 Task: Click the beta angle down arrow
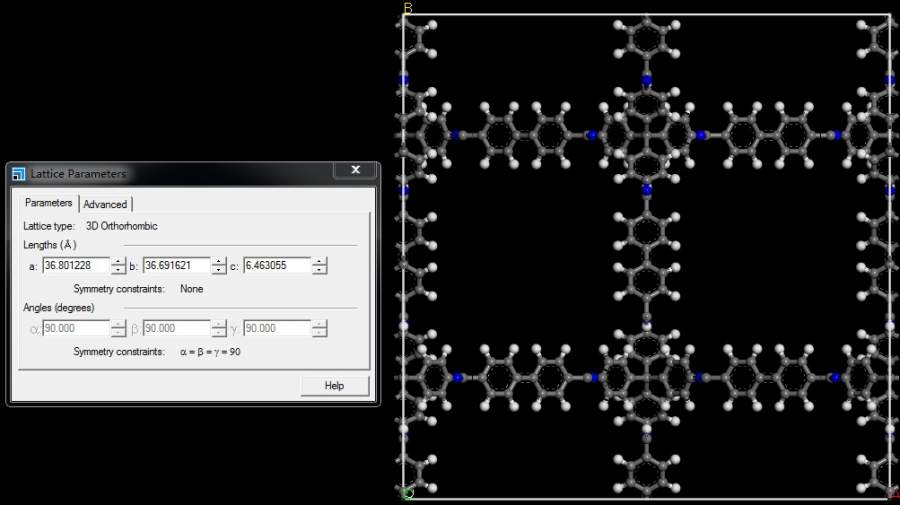[219, 332]
